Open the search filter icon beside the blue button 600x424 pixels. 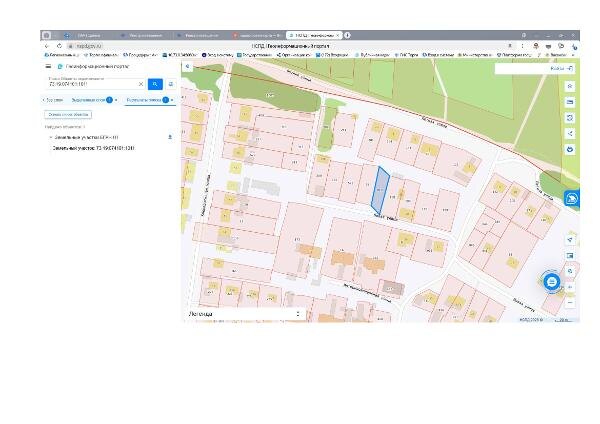[171, 84]
